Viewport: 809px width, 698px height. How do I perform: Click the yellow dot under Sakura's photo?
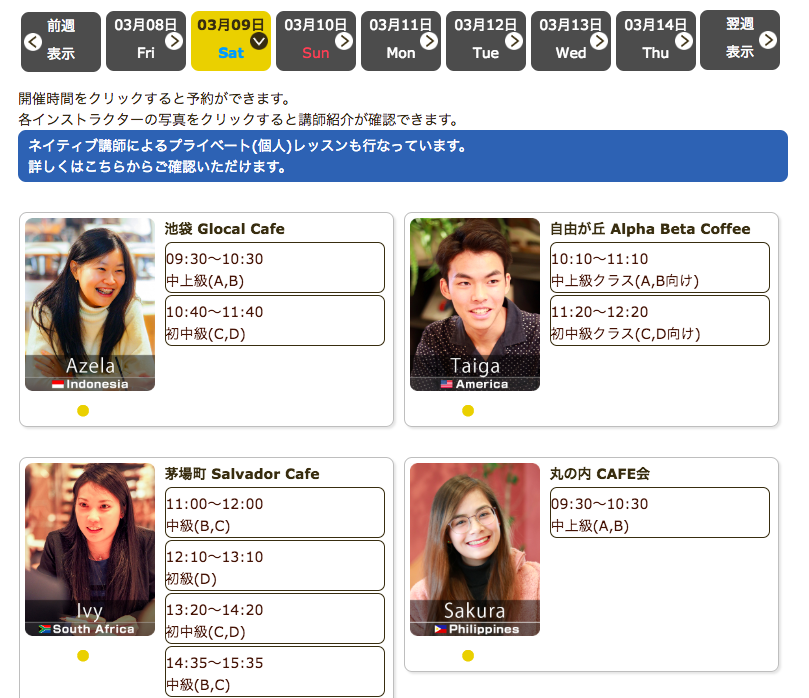[468, 655]
